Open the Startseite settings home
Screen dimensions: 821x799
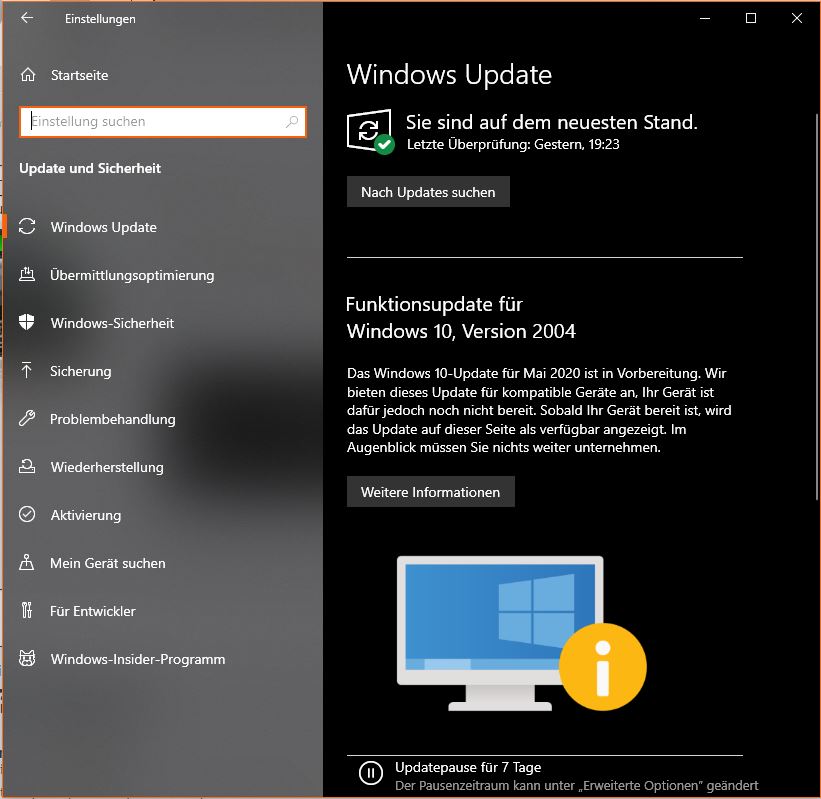(80, 75)
